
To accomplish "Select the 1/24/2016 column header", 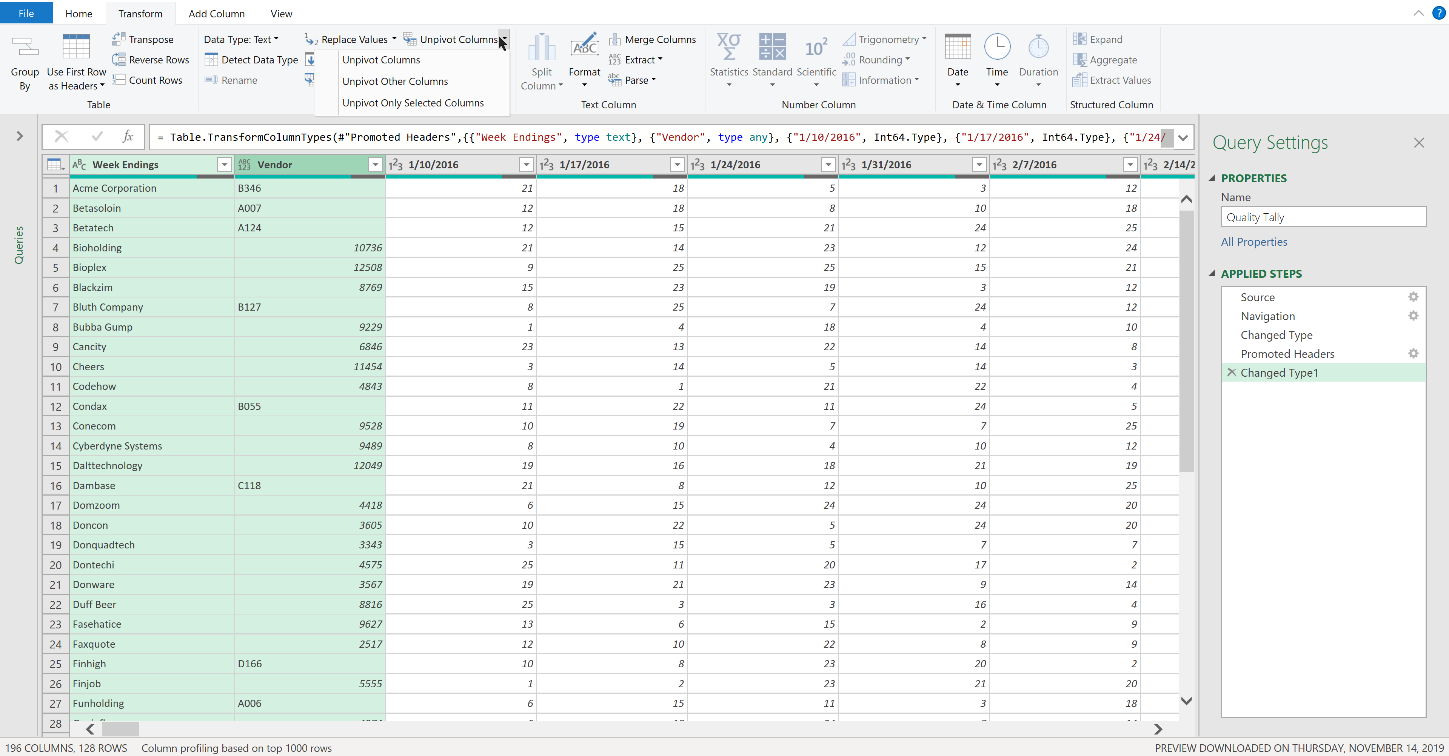I will tap(763, 165).
